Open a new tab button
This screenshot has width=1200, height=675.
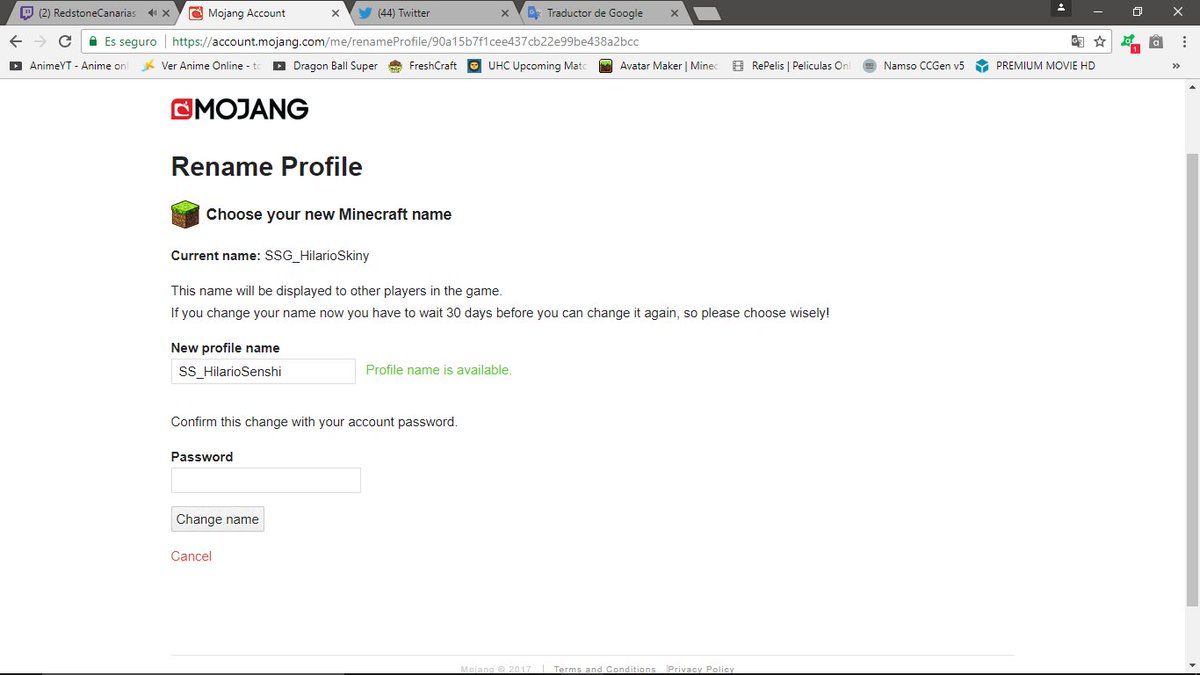pyautogui.click(x=706, y=14)
